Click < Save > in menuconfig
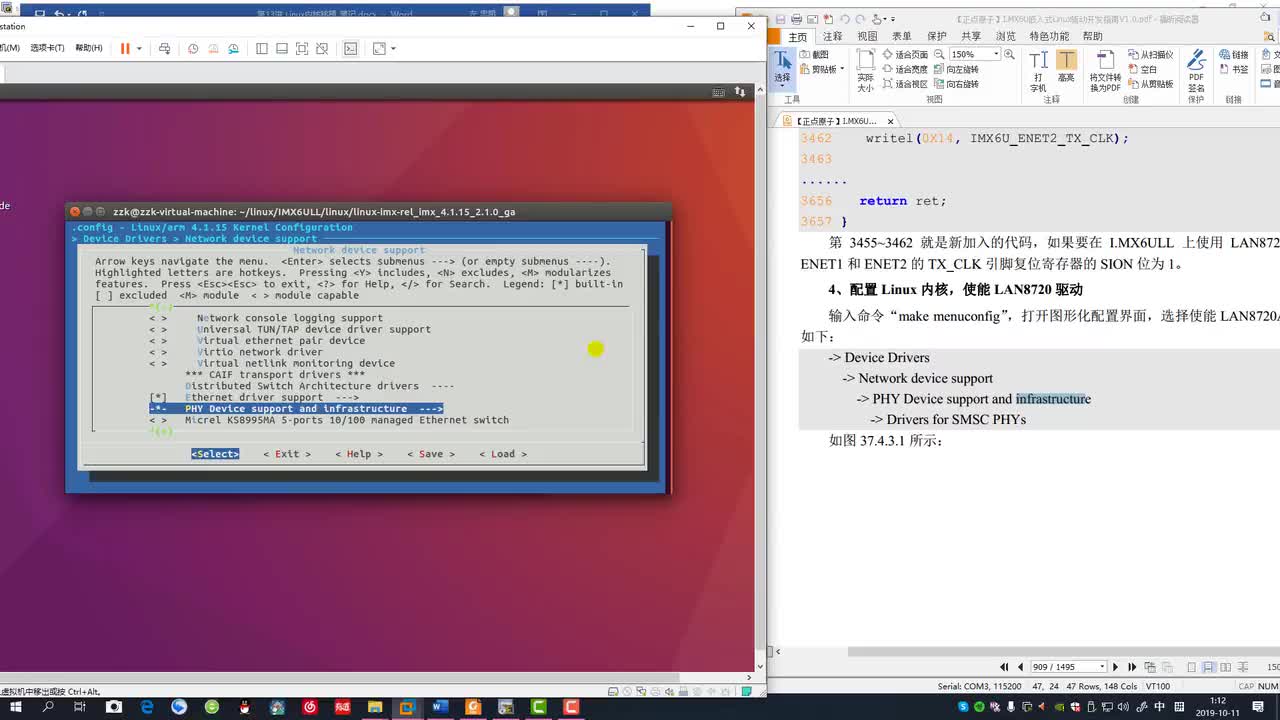Image resolution: width=1280 pixels, height=720 pixels. point(431,454)
